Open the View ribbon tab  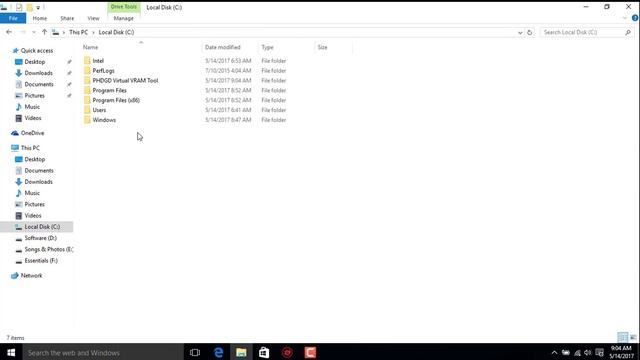(x=93, y=18)
